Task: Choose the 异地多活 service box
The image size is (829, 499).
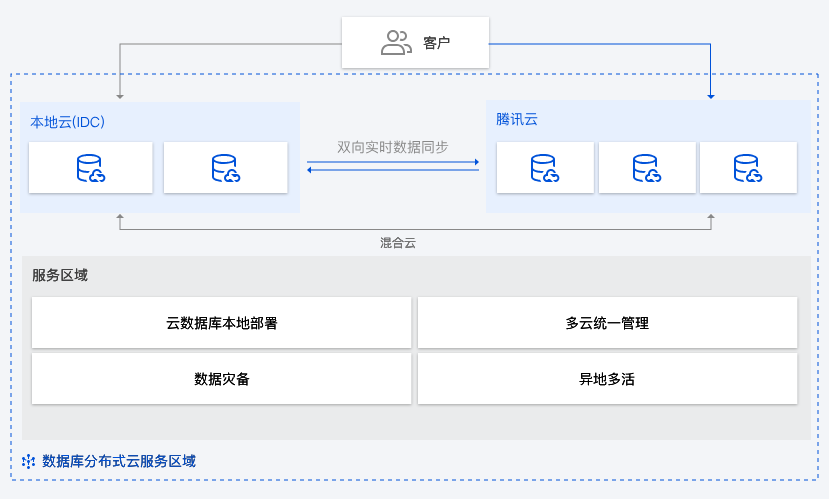Action: [x=607, y=379]
